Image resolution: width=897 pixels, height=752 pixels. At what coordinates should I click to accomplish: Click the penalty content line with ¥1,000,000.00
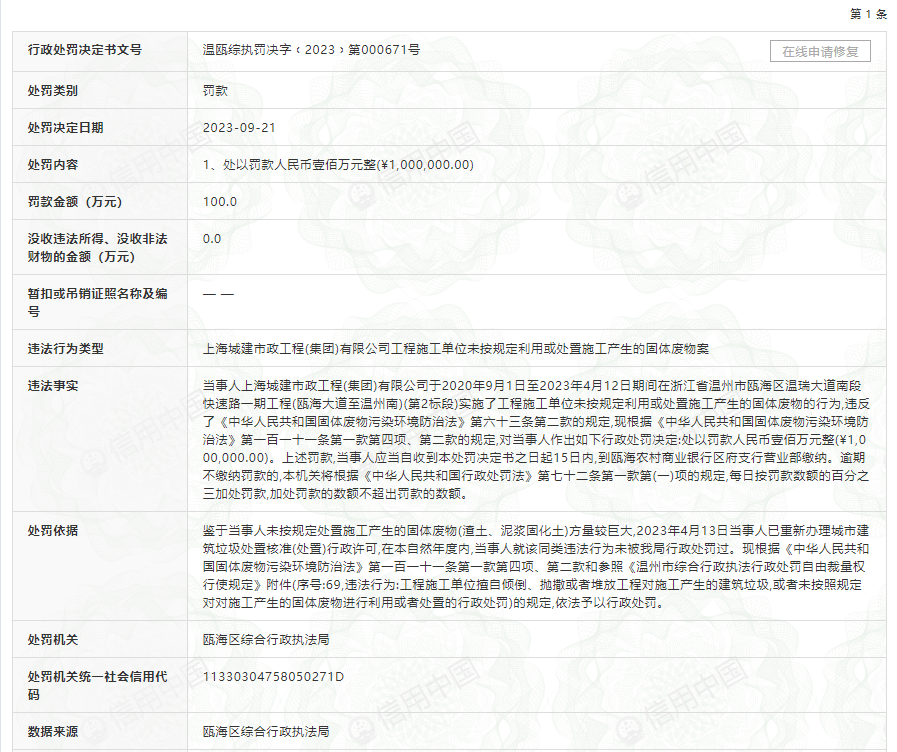(338, 165)
